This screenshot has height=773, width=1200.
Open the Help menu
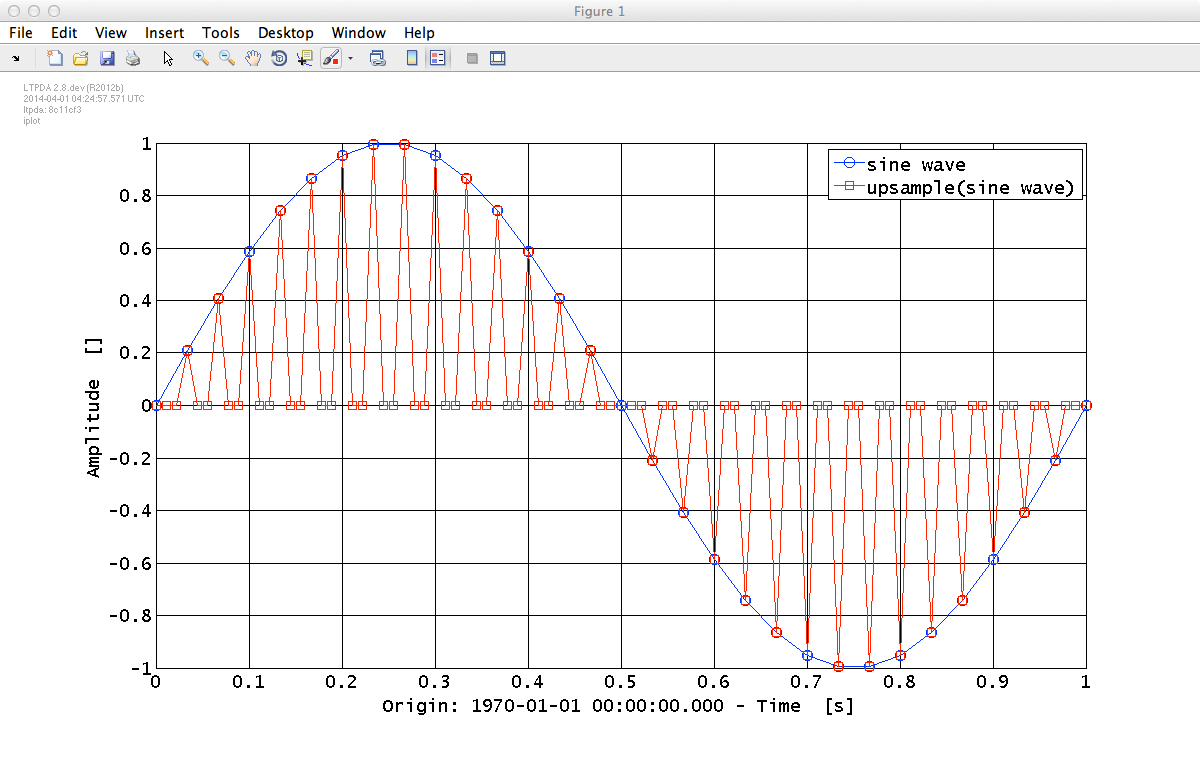(x=419, y=33)
